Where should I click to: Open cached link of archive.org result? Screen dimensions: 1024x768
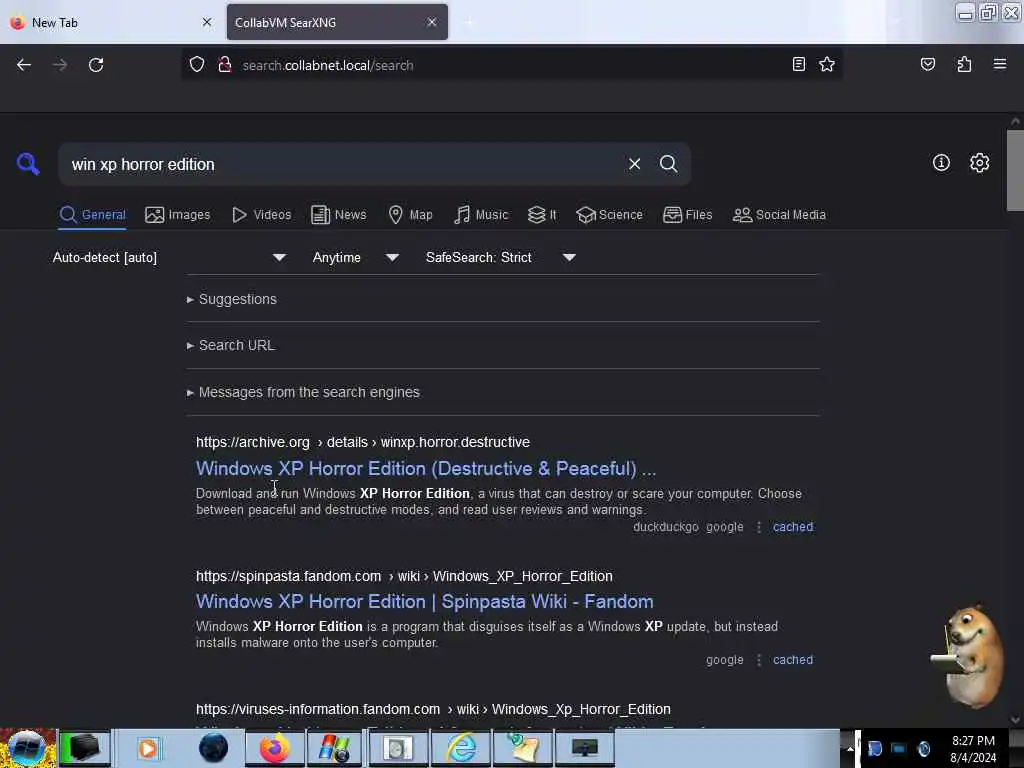point(793,527)
